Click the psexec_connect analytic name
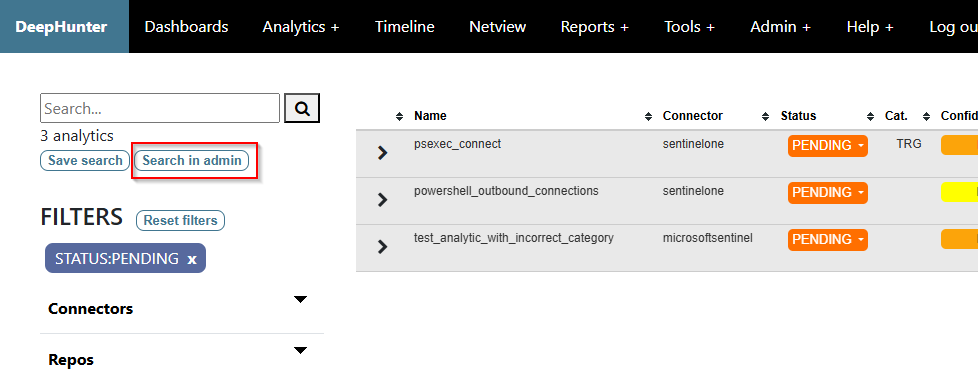 pos(457,144)
